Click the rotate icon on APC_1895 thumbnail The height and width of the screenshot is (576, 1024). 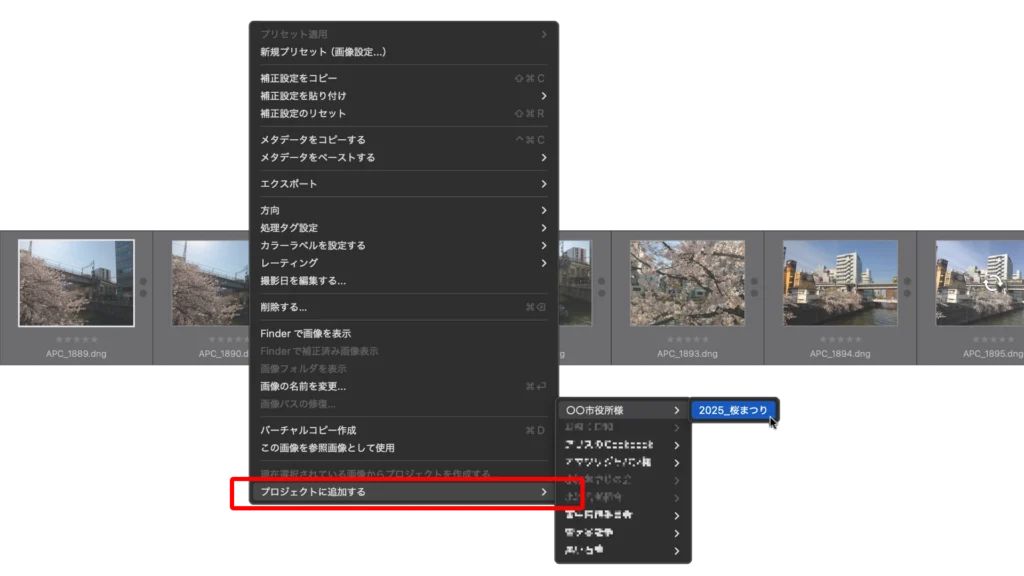[992, 284]
